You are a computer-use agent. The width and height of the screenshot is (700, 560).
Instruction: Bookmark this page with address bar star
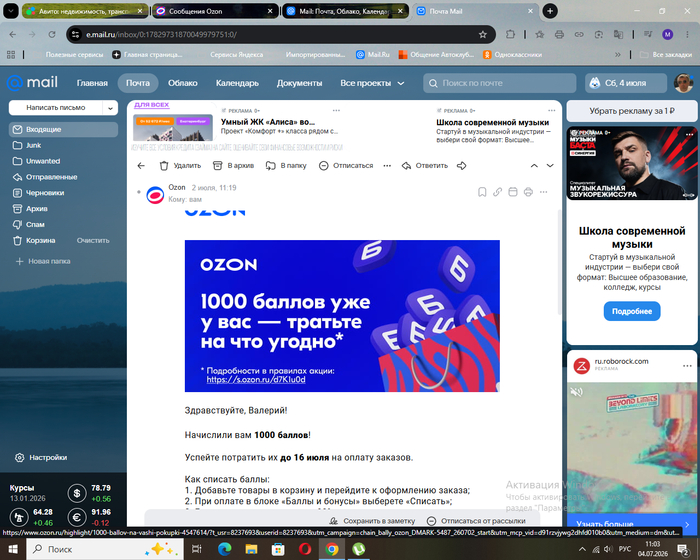coord(483,34)
